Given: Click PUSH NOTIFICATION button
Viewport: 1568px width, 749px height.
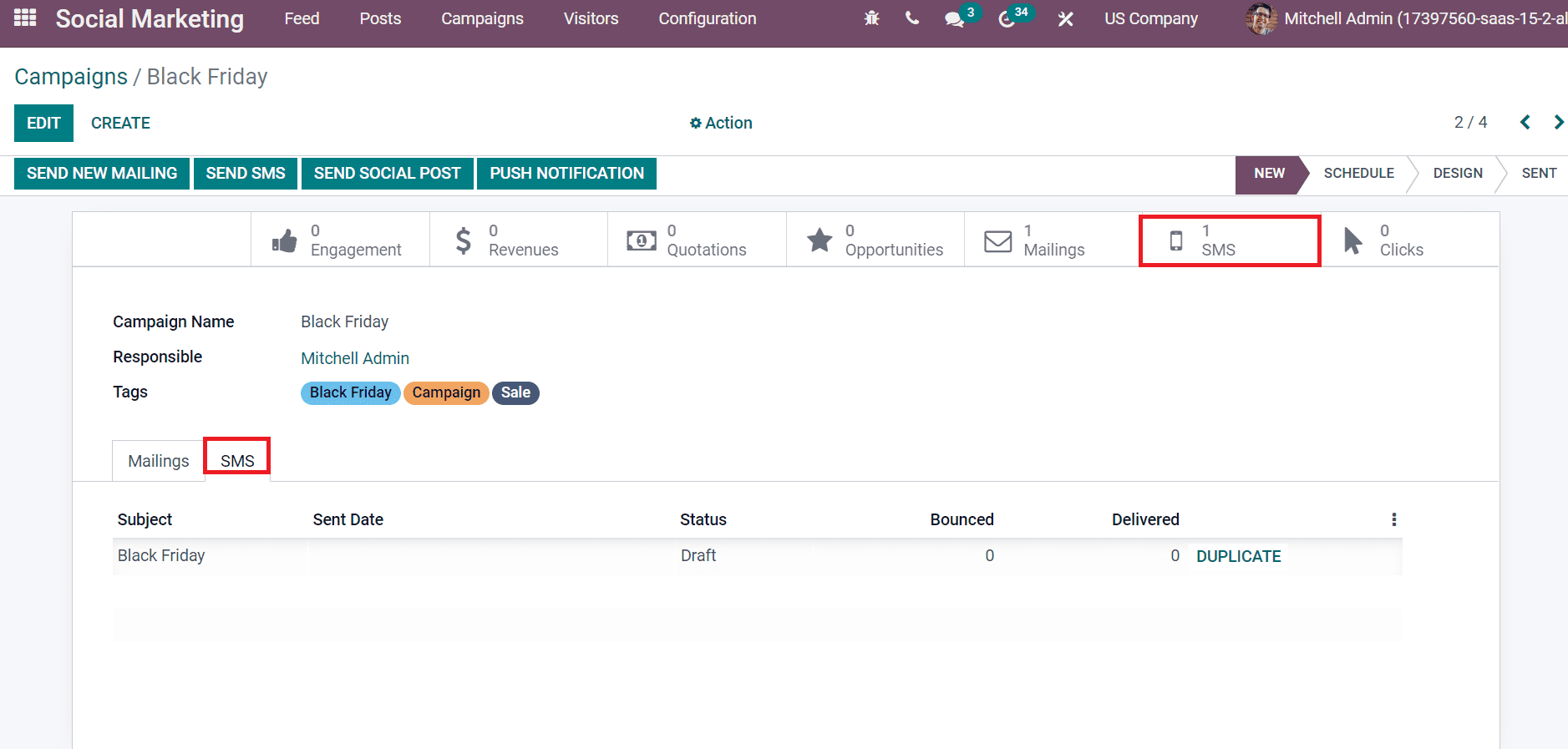Looking at the screenshot, I should click(566, 173).
